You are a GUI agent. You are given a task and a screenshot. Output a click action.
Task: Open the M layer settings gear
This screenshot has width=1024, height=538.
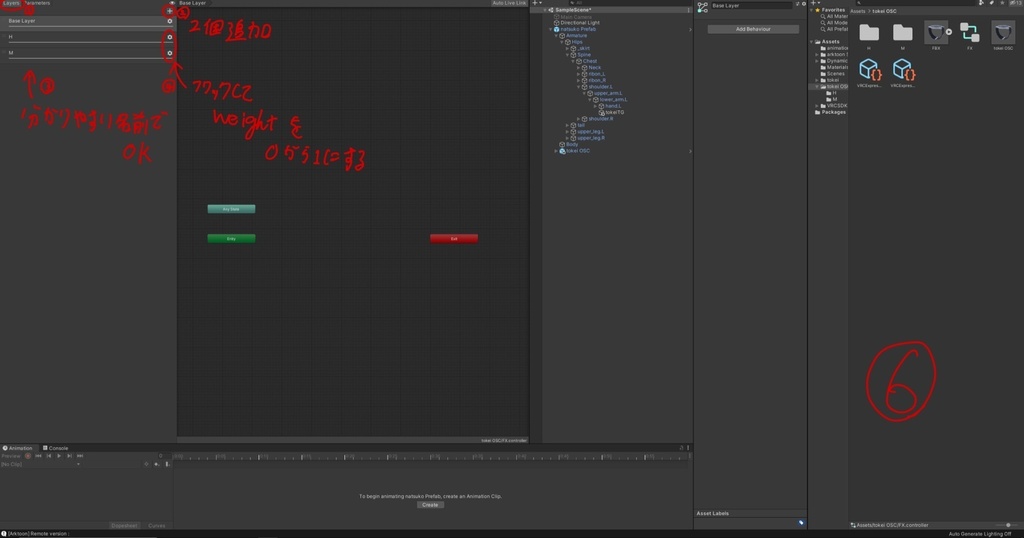pyautogui.click(x=170, y=53)
